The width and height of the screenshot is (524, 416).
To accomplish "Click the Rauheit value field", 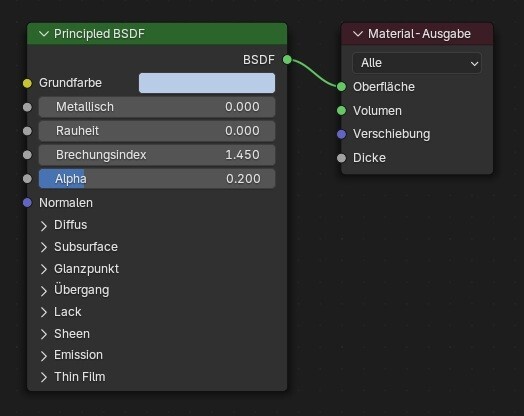I will coord(157,131).
